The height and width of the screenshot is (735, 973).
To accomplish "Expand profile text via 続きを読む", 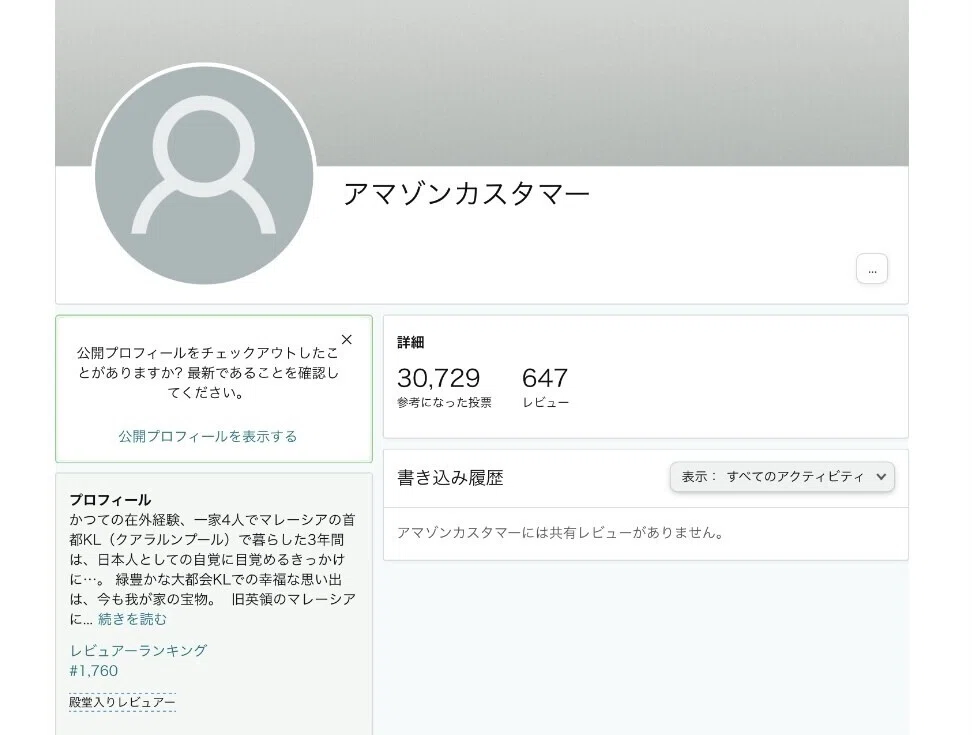I will tap(132, 619).
